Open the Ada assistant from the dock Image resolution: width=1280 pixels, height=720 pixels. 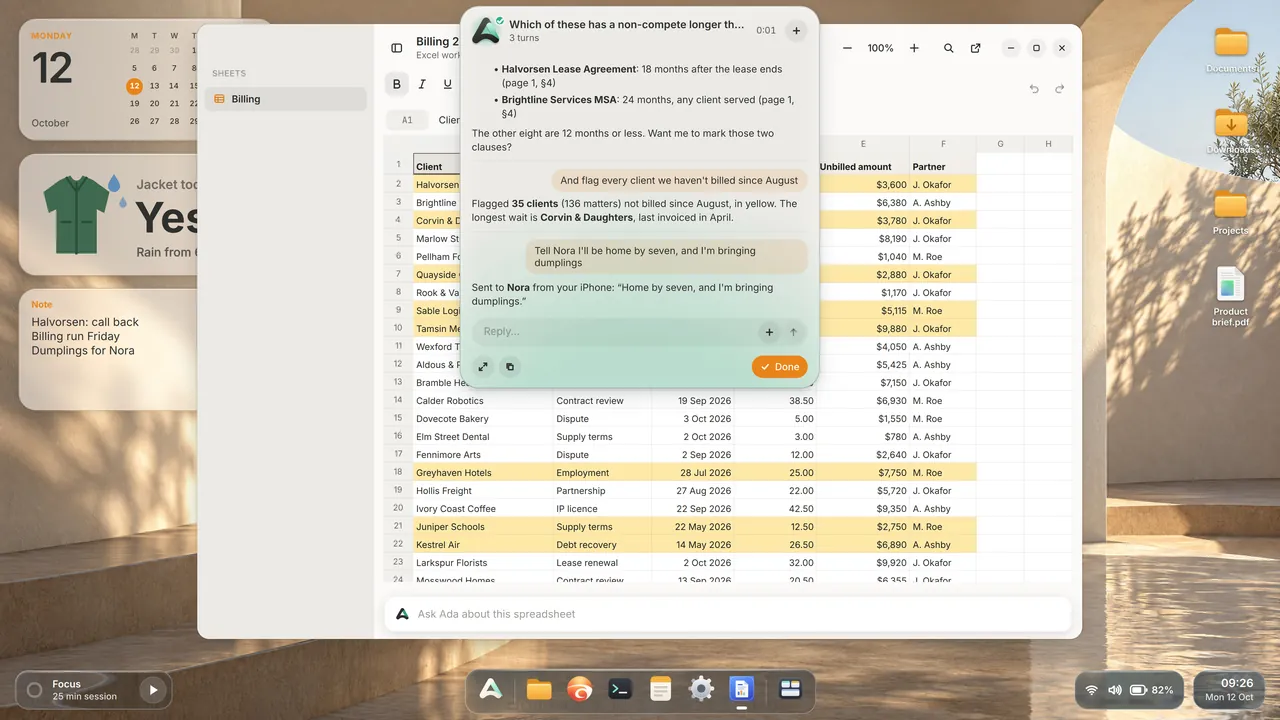(x=490, y=689)
